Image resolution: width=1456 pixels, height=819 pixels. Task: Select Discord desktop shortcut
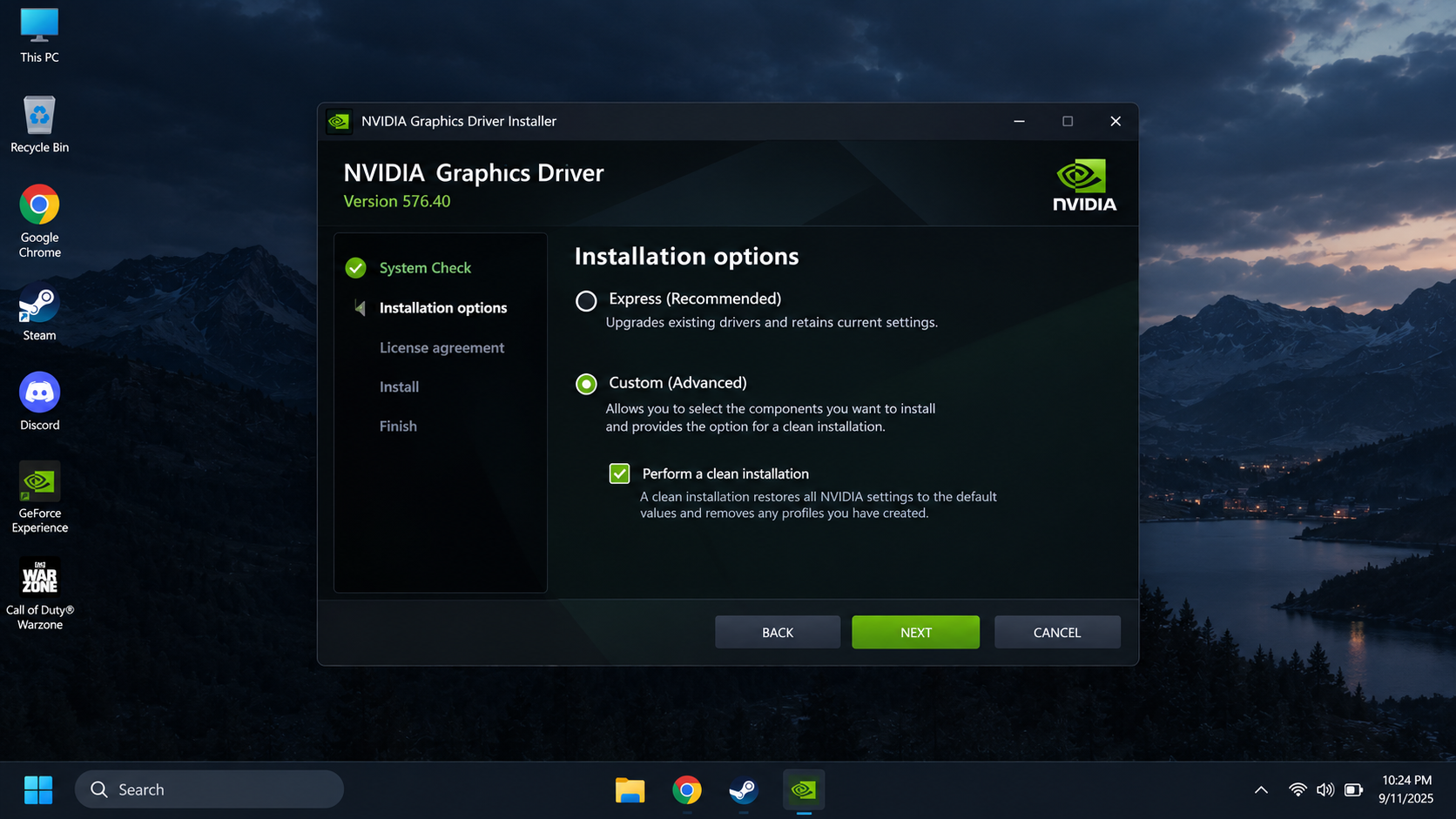(x=39, y=401)
